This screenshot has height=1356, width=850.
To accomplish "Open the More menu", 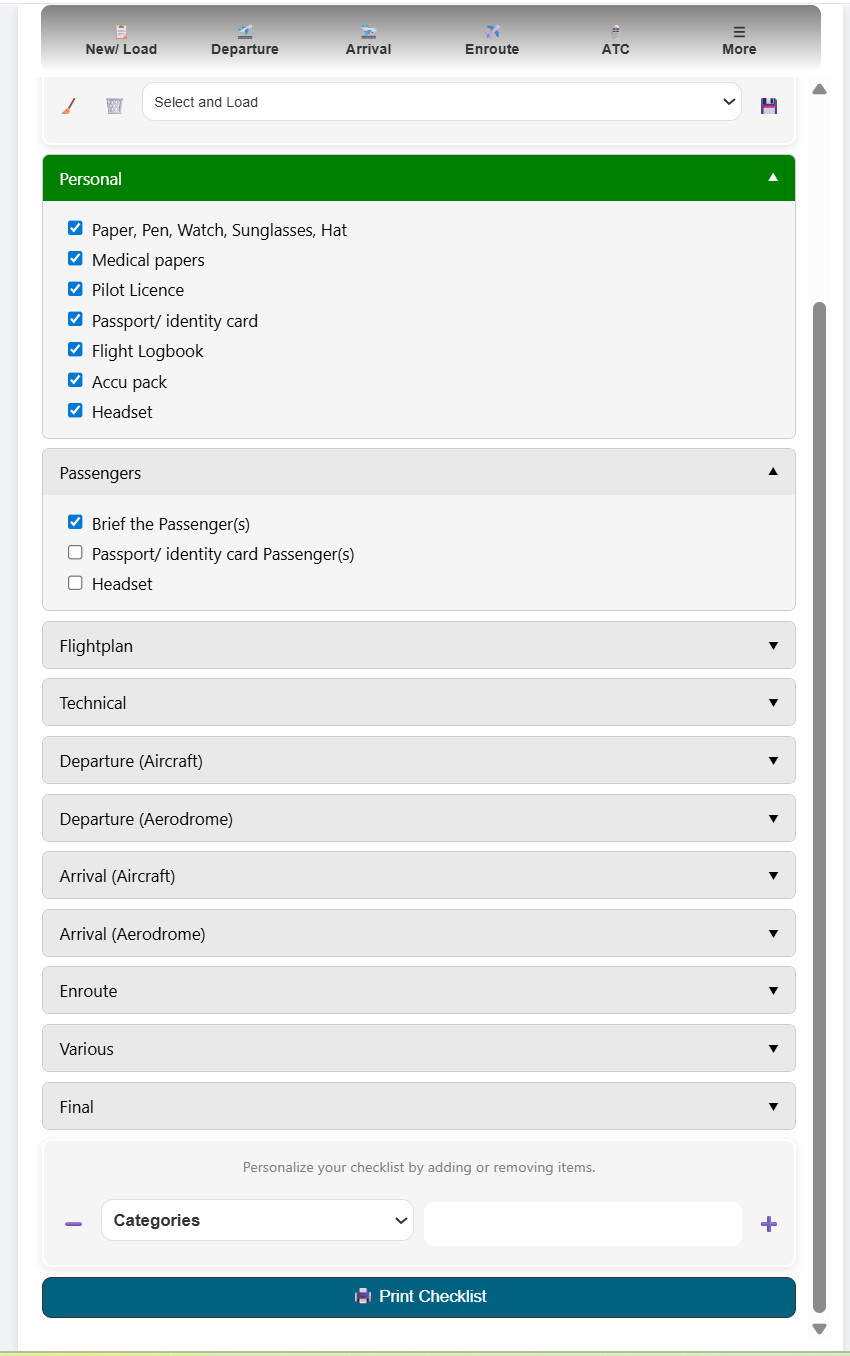I will point(739,41).
